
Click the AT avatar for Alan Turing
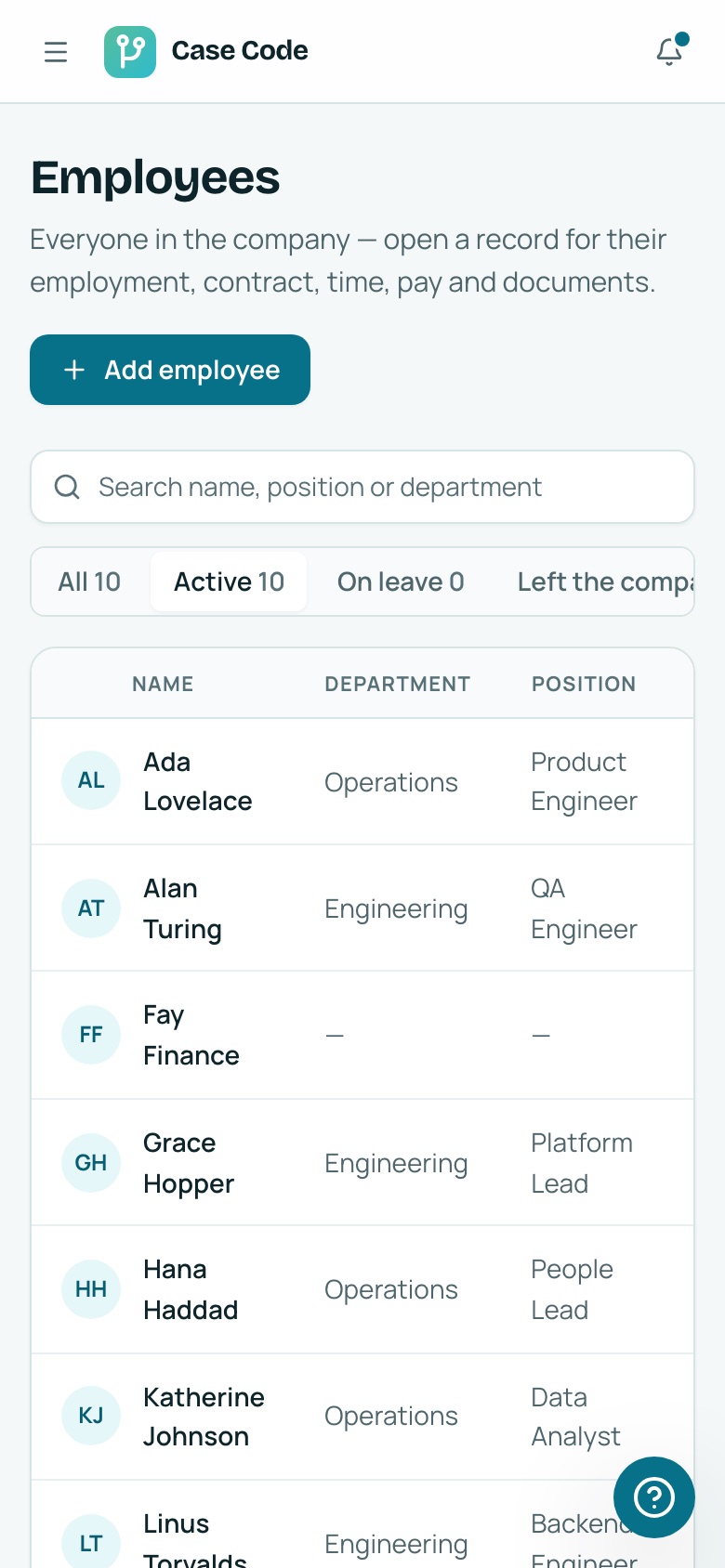point(91,908)
